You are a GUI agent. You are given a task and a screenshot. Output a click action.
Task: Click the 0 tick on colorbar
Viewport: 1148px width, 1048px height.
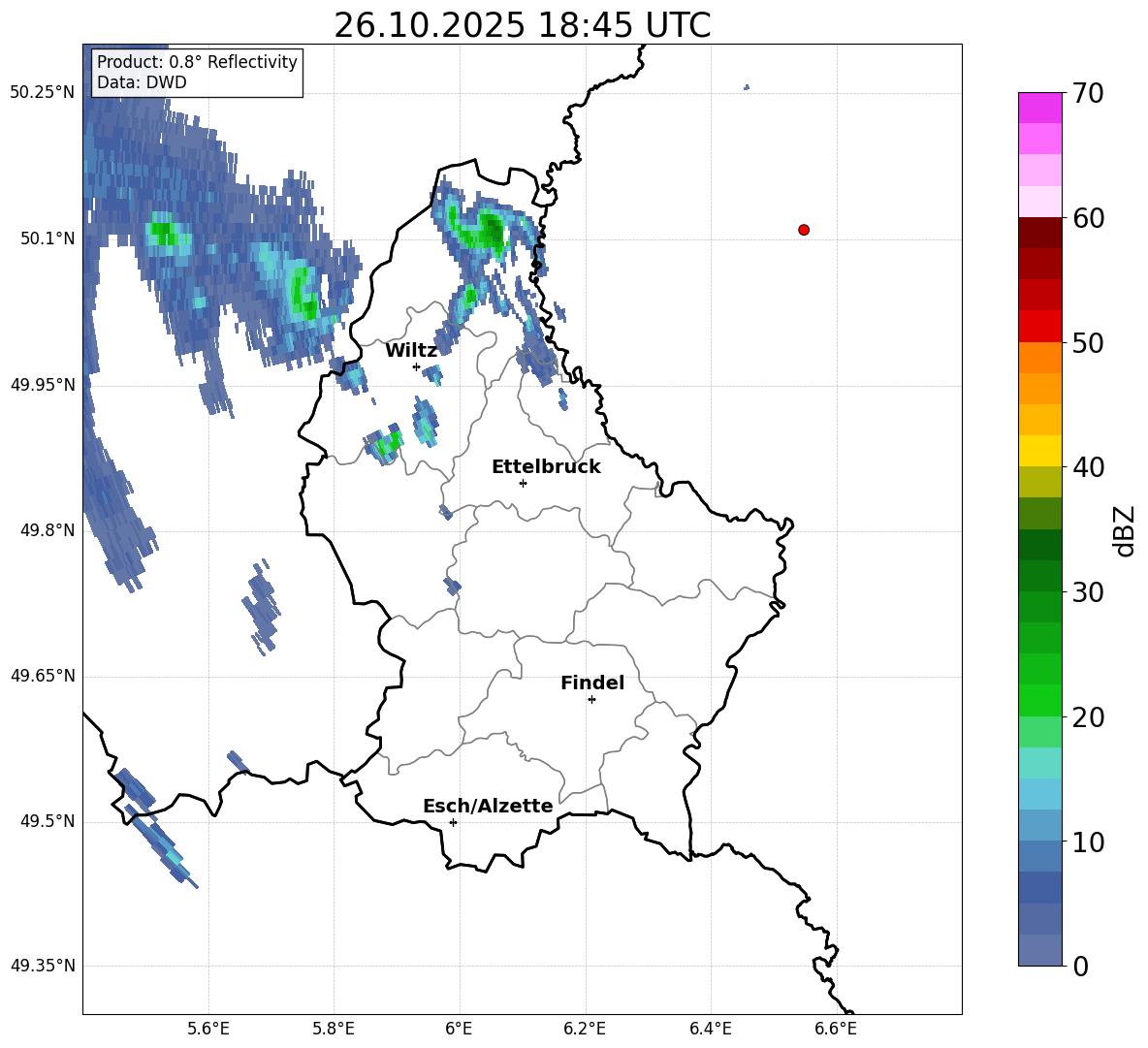[1080, 967]
